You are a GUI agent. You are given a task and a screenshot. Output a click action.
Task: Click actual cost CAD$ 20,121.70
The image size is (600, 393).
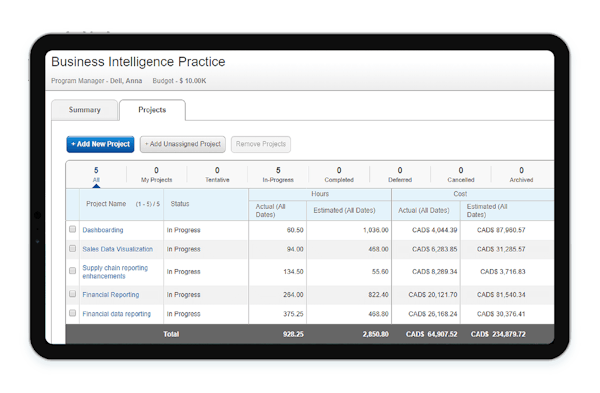pyautogui.click(x=433, y=295)
